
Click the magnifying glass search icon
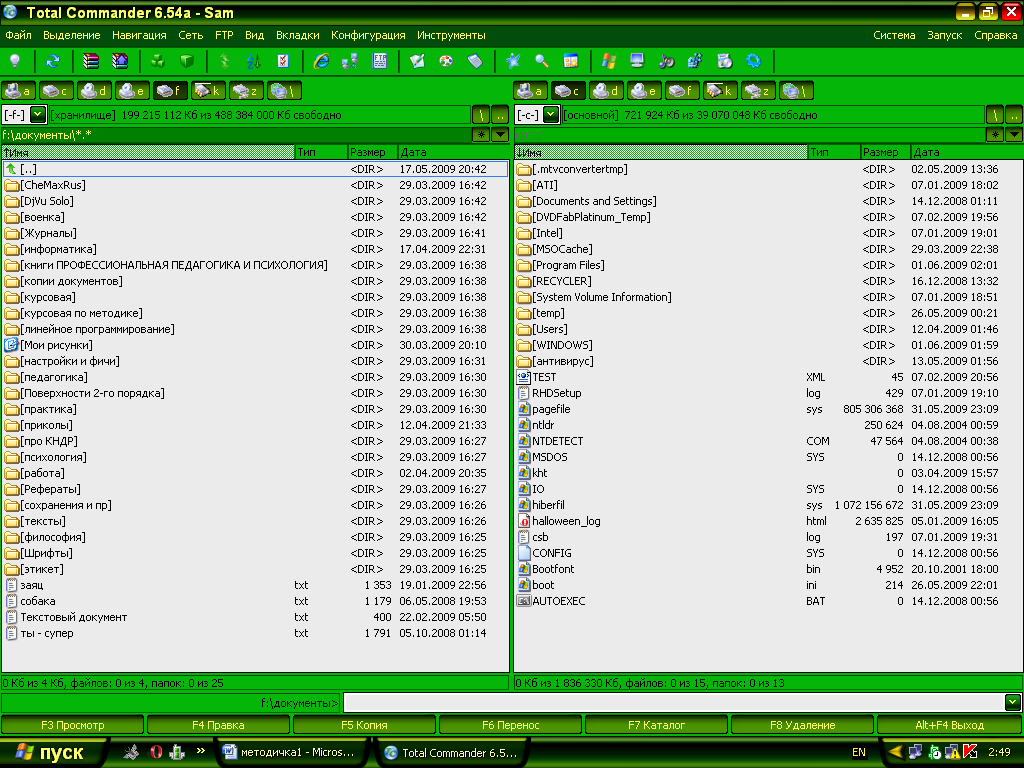point(542,61)
